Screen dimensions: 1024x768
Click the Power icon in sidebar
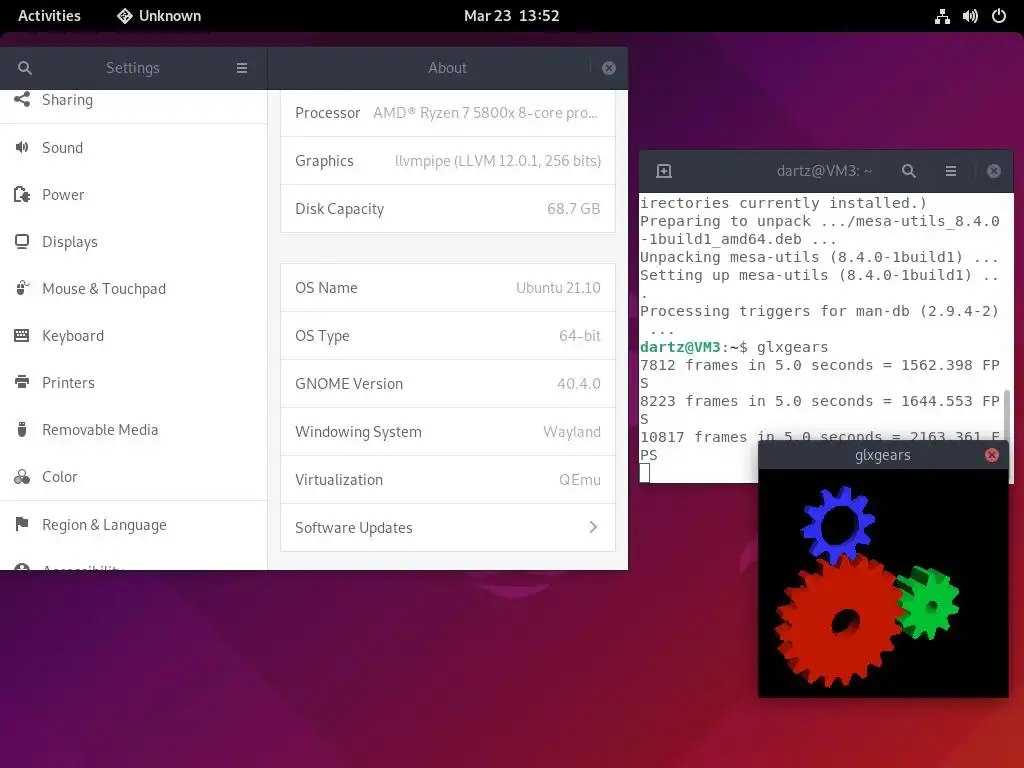click(22, 195)
